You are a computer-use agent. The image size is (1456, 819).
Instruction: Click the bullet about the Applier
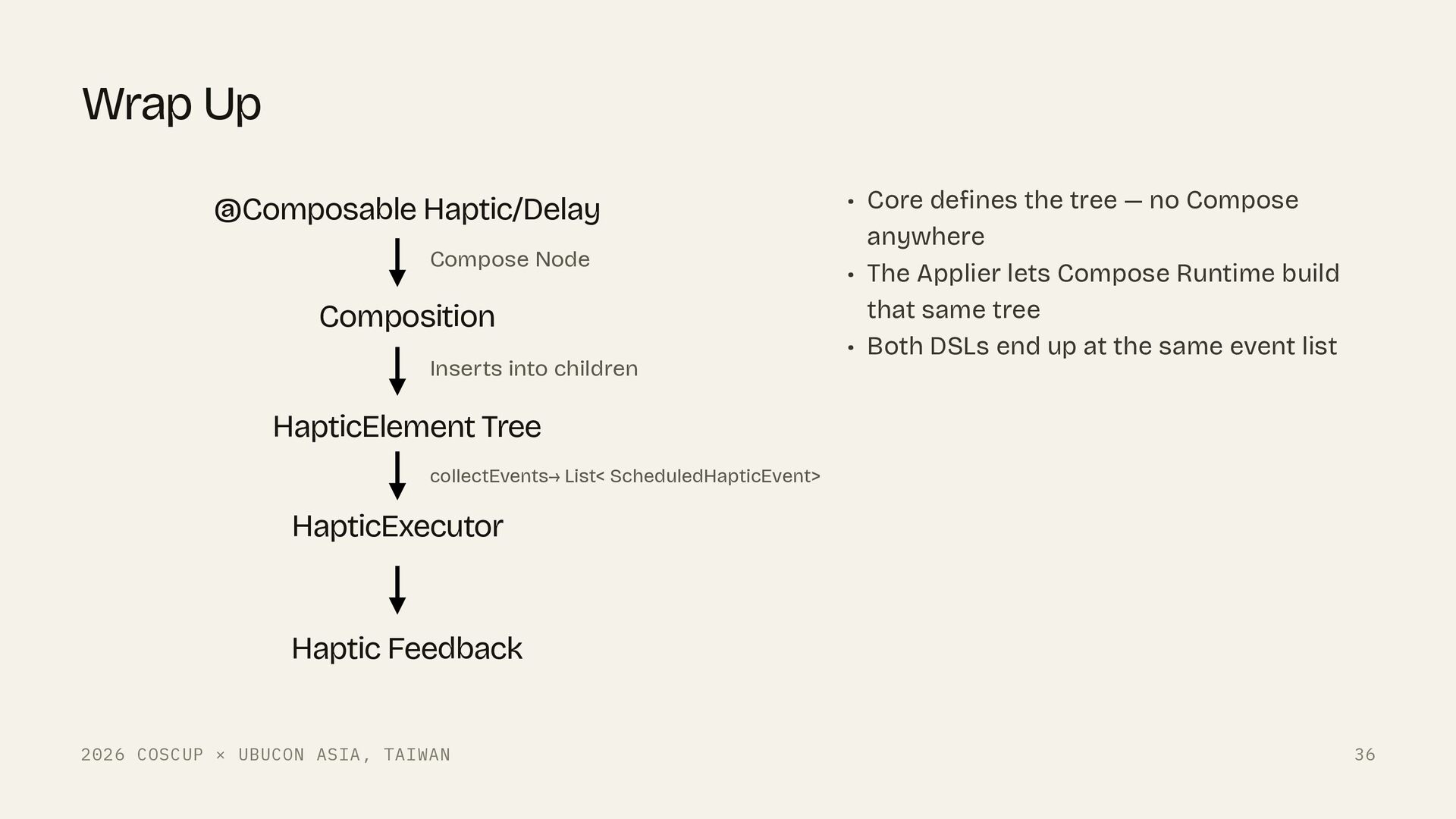1103,291
